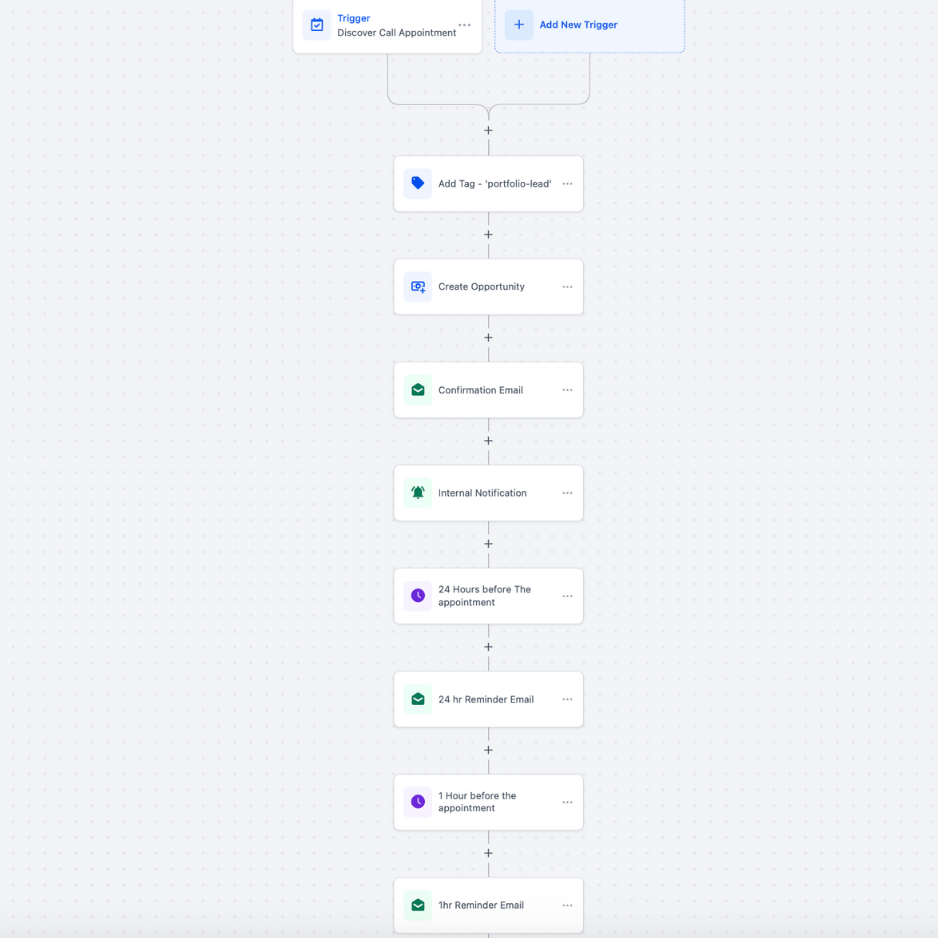Click the Discover Call Appointment trigger calendar icon
This screenshot has height=938, width=938.
(x=317, y=25)
